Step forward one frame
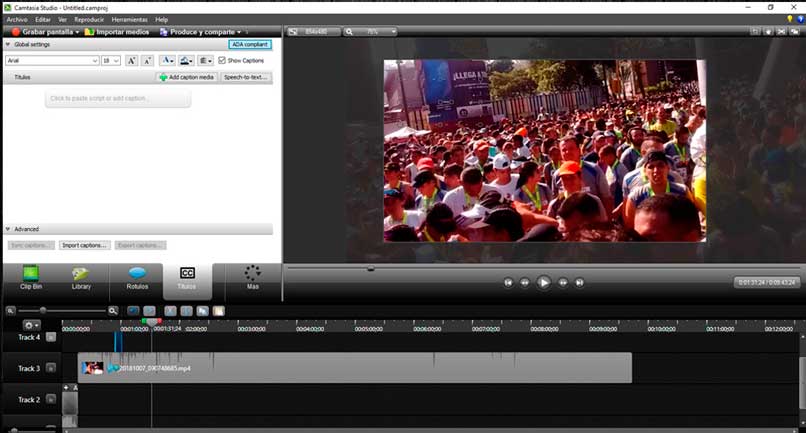The width and height of the screenshot is (806, 433). (x=563, y=282)
